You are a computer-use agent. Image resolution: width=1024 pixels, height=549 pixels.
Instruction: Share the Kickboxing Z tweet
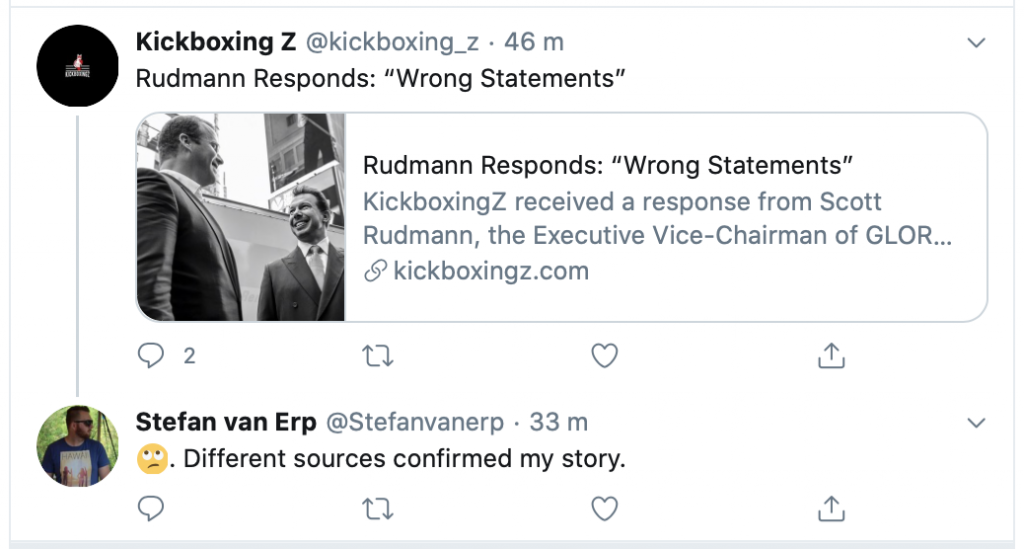point(831,355)
